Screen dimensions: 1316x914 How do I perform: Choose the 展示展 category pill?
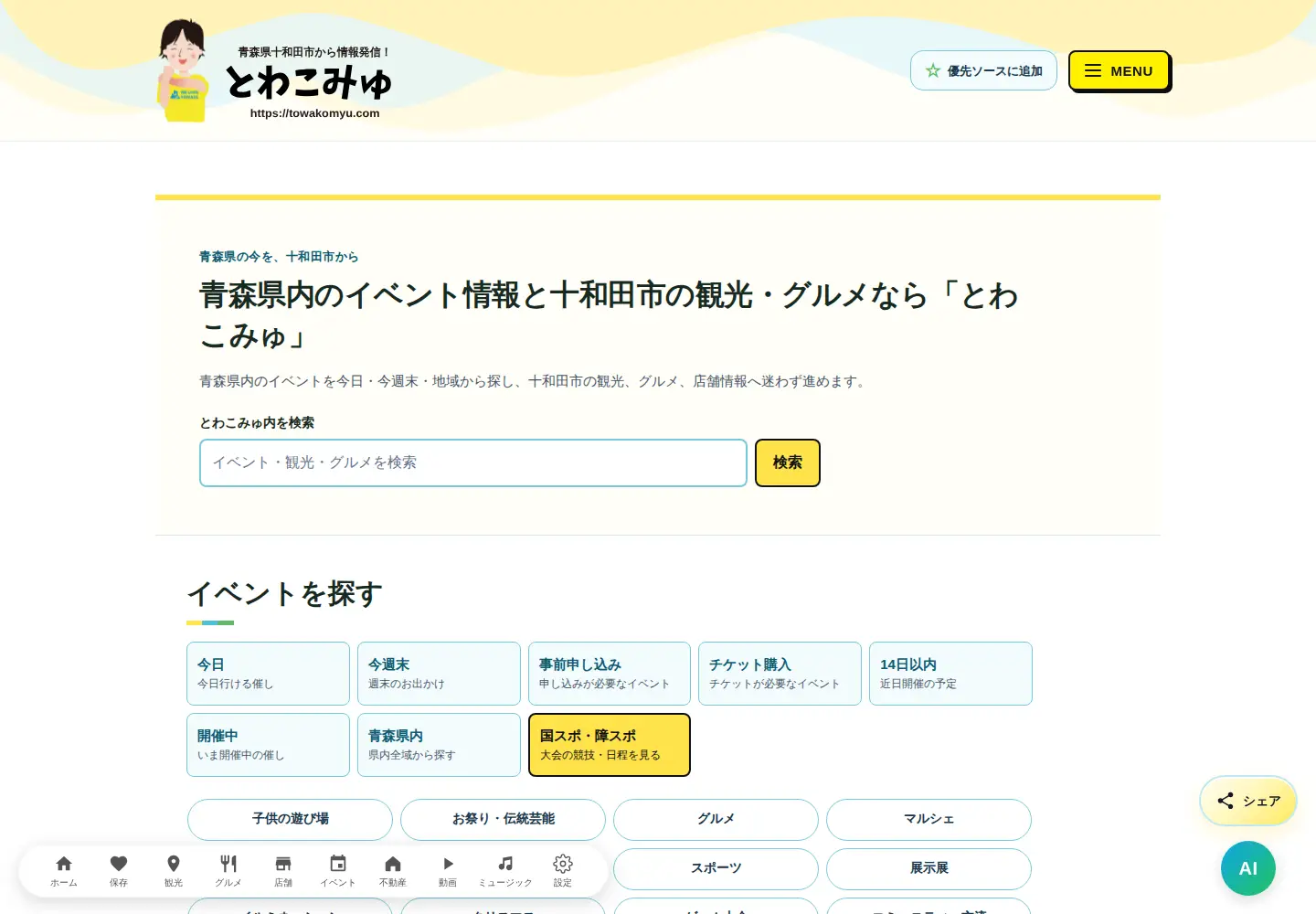(929, 868)
